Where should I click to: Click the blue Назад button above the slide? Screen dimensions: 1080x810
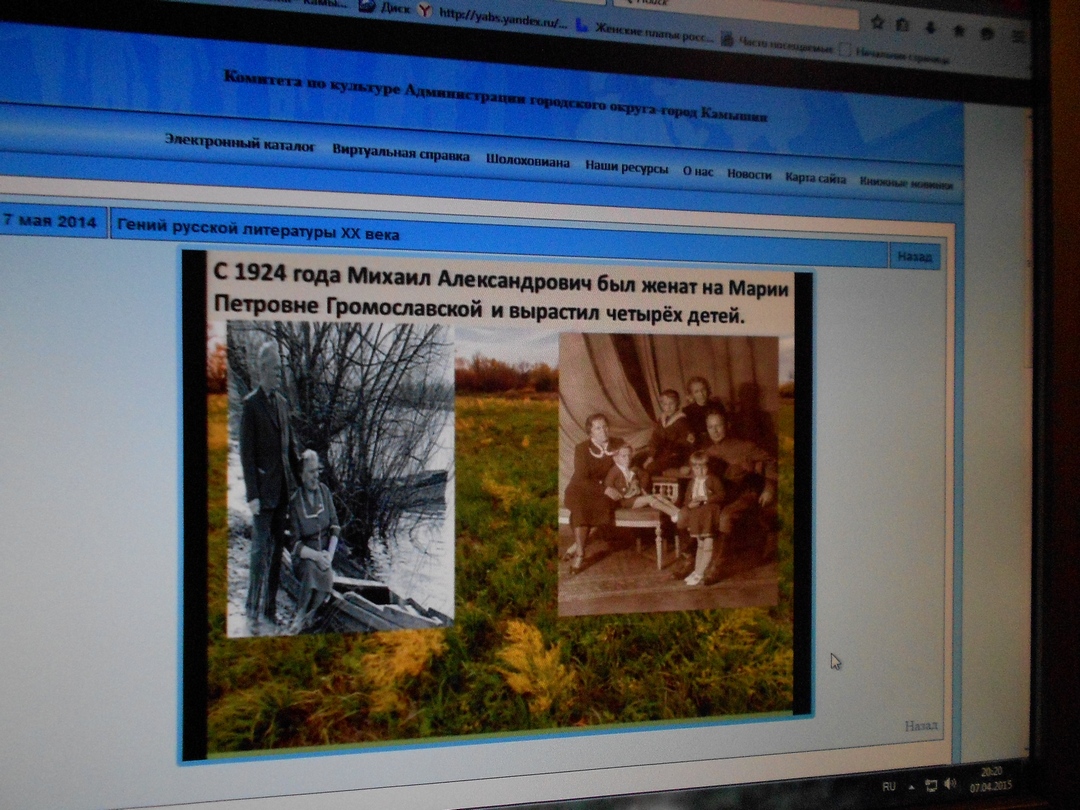point(914,257)
